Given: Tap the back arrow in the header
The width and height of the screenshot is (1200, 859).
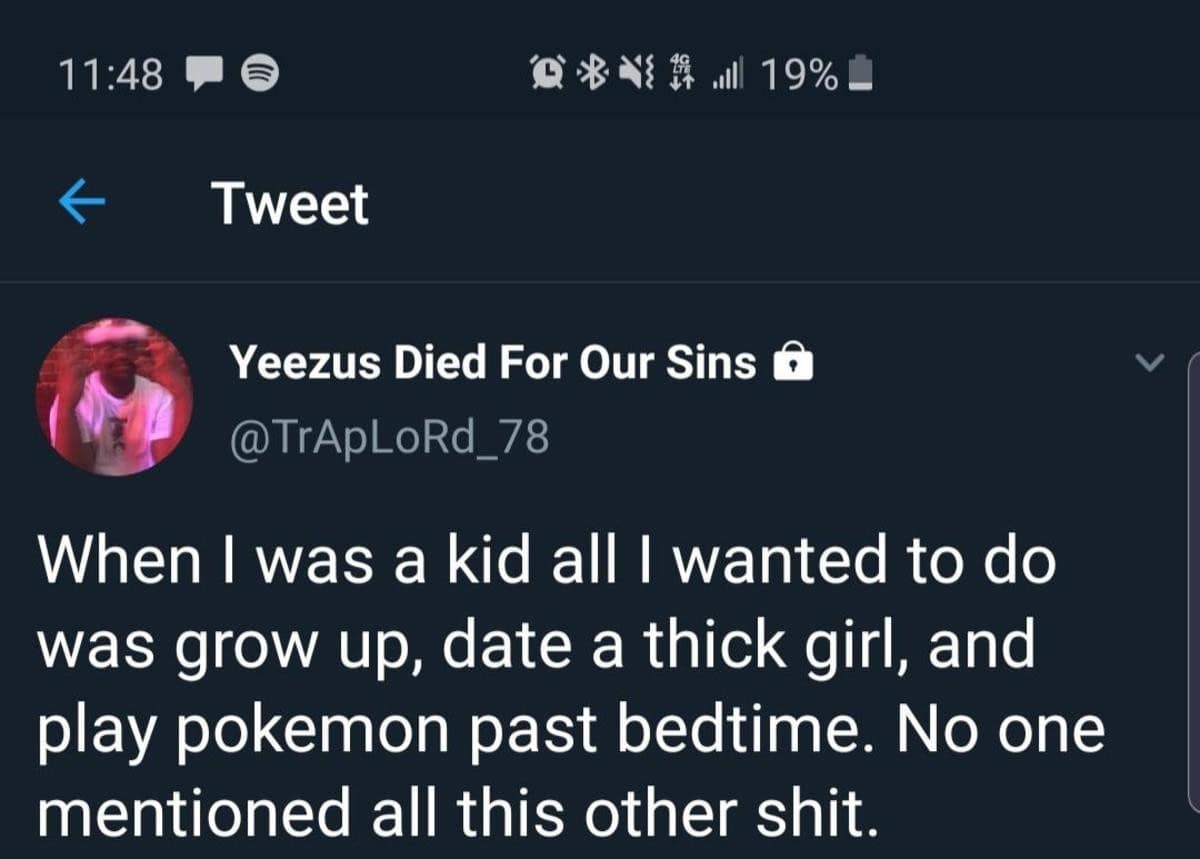Looking at the screenshot, I should click(82, 203).
